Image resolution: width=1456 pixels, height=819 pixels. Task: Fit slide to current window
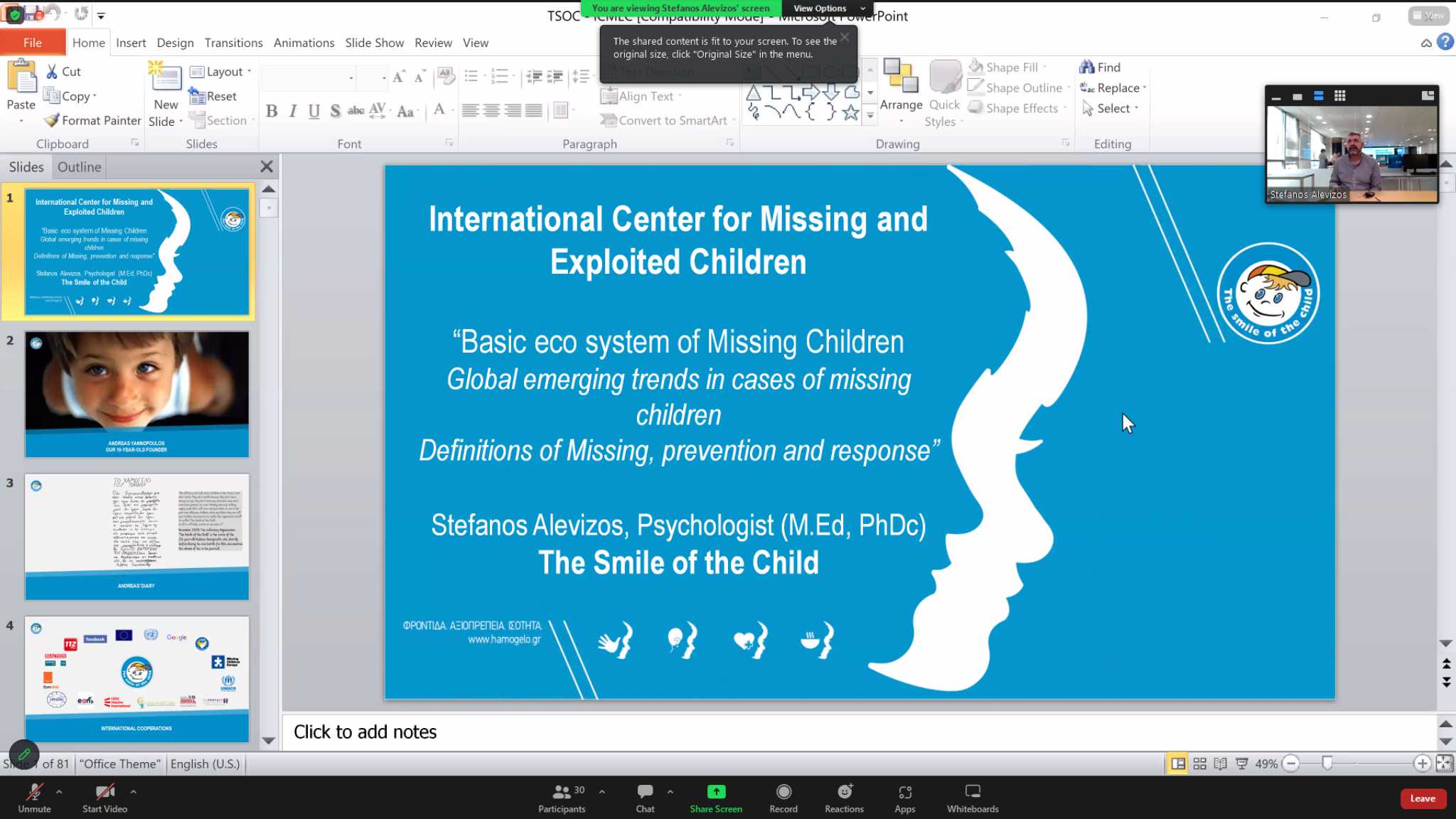click(x=1444, y=764)
